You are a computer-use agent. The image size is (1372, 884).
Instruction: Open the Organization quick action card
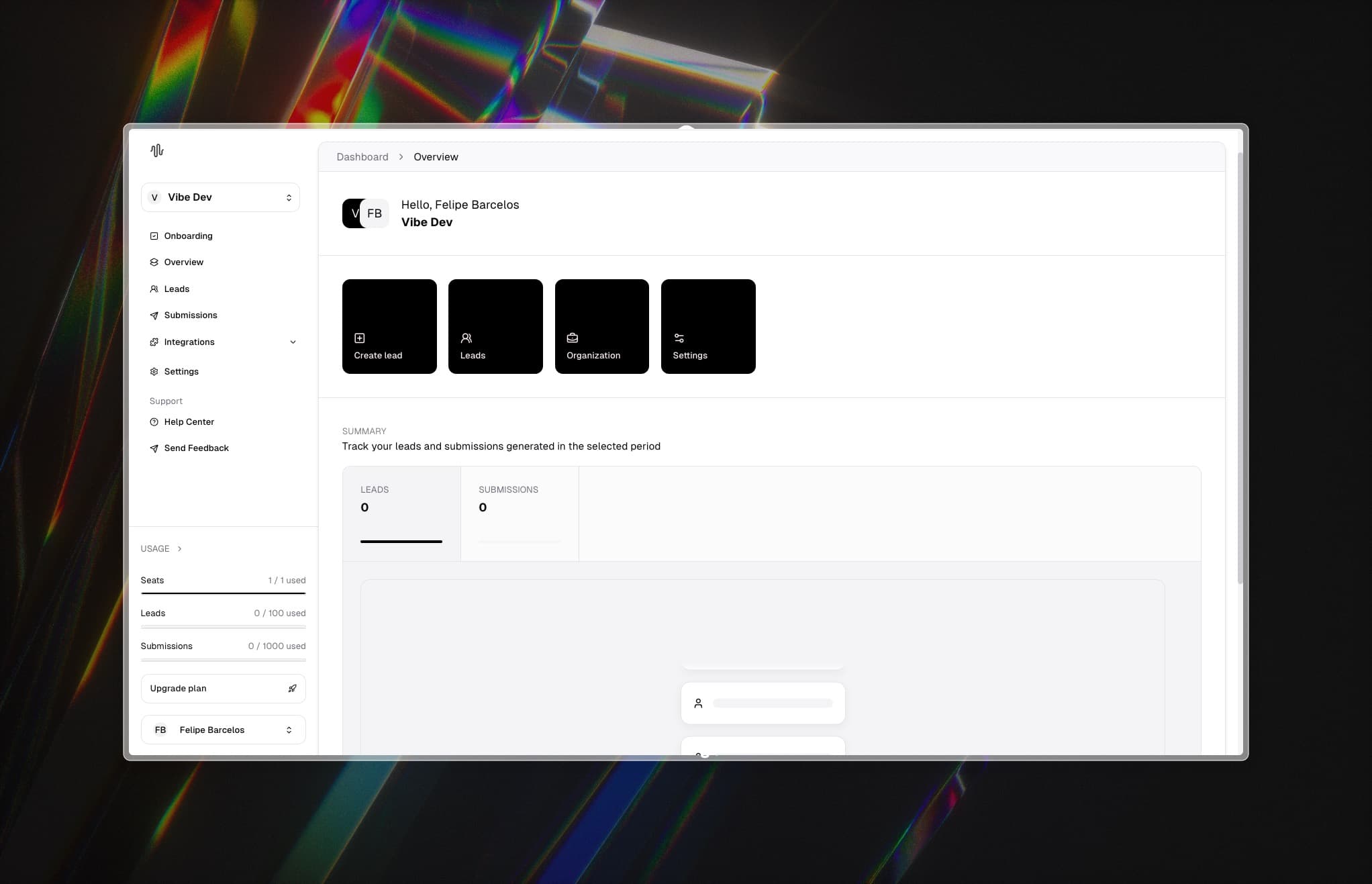[601, 326]
